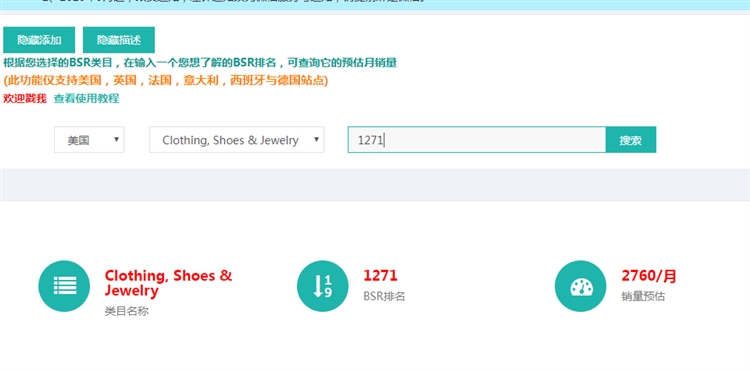Click the 隐藏描述 button

119,40
